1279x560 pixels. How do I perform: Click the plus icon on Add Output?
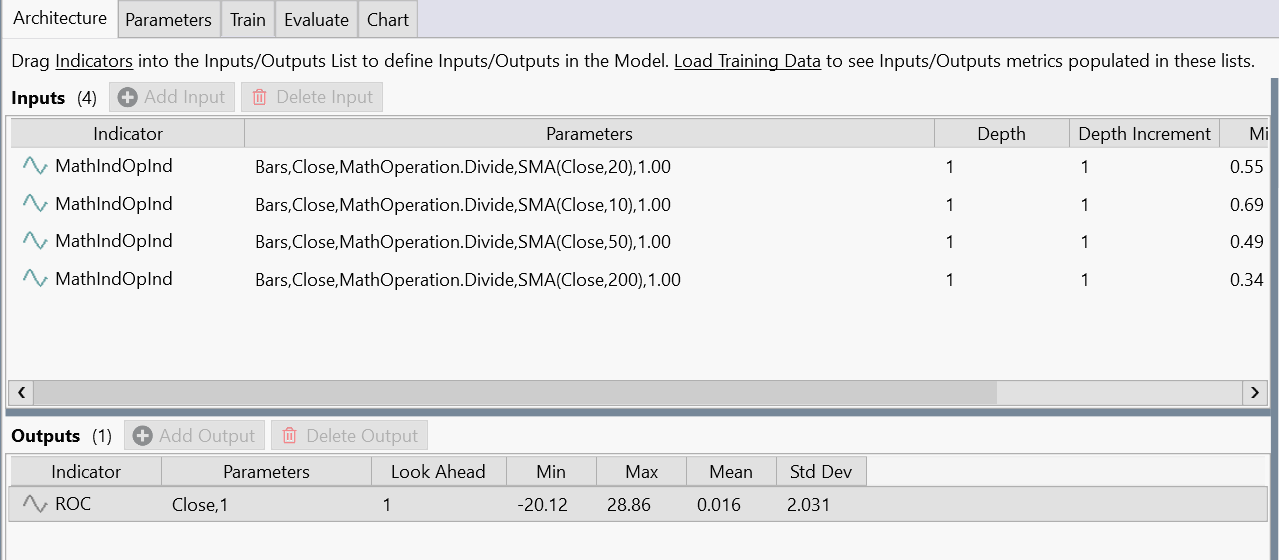[143, 436]
